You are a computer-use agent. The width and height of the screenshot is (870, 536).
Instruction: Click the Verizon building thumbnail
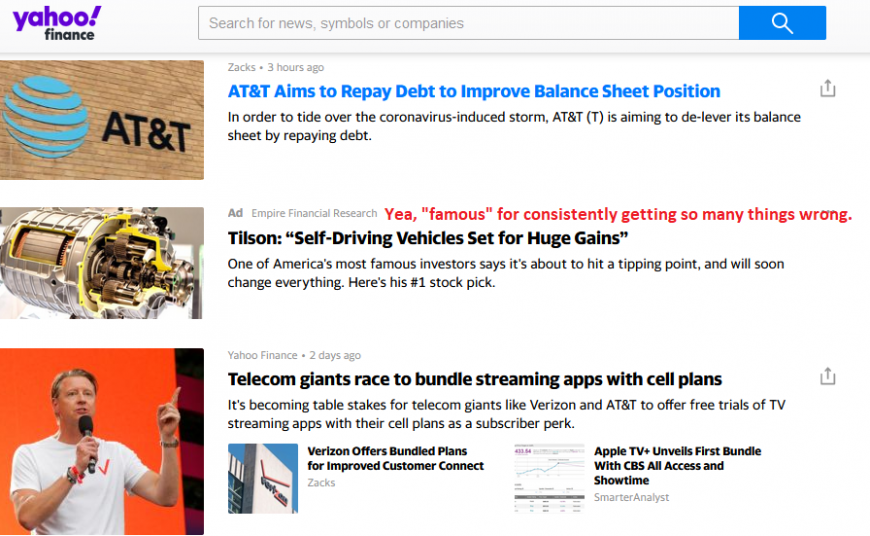click(262, 478)
